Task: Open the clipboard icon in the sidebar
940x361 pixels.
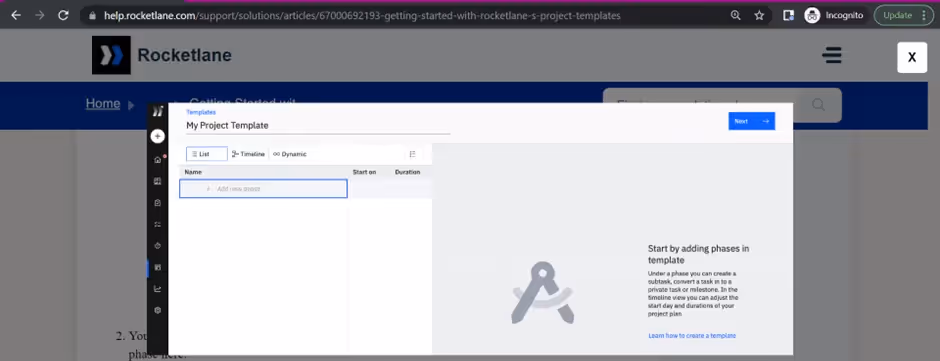Action: tap(158, 203)
